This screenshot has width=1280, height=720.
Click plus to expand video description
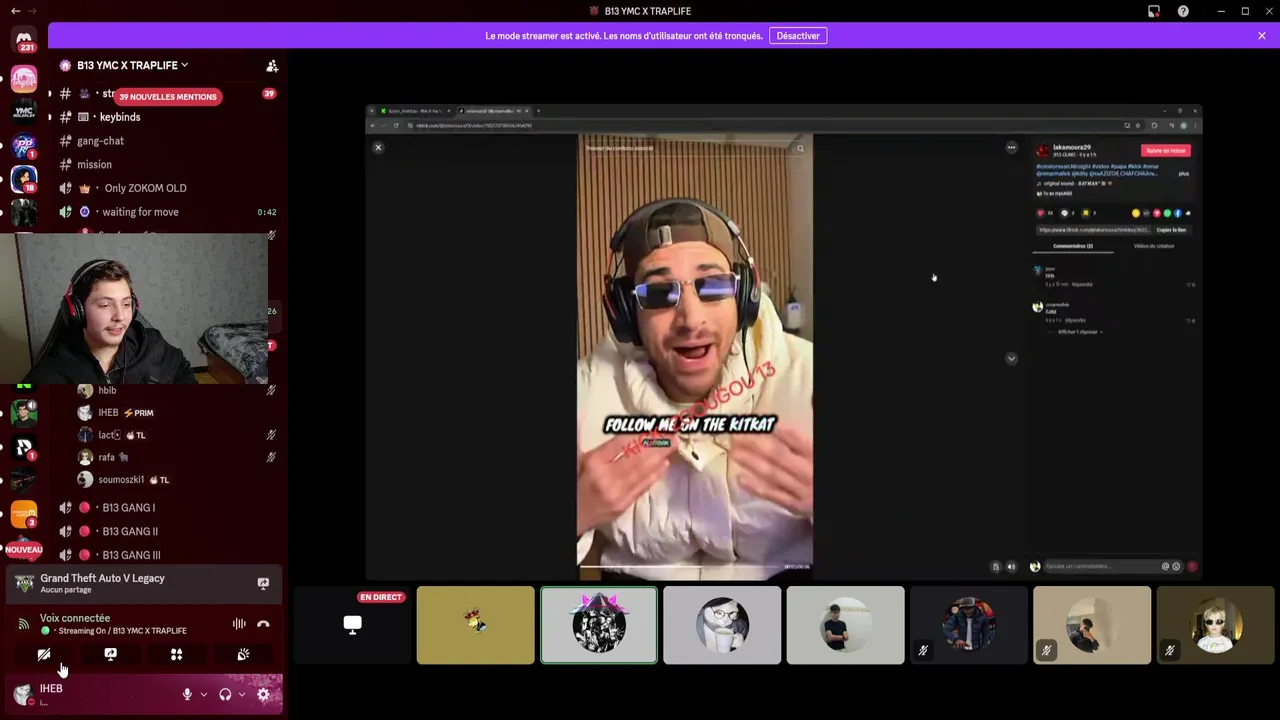point(1184,174)
